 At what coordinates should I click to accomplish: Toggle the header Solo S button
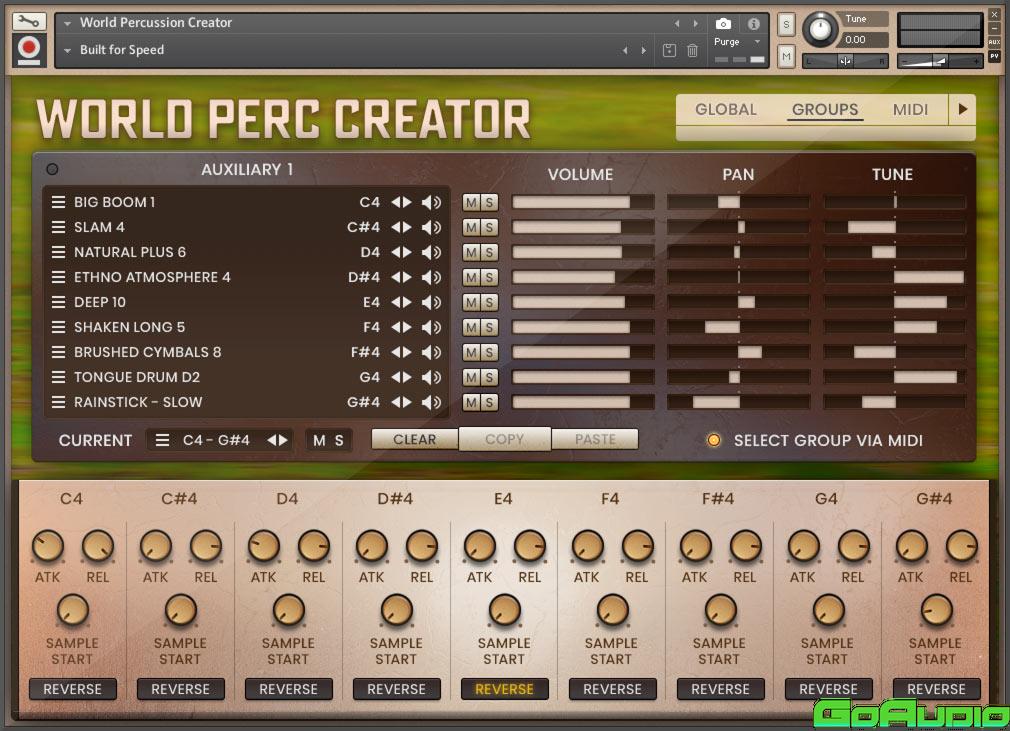pos(786,24)
